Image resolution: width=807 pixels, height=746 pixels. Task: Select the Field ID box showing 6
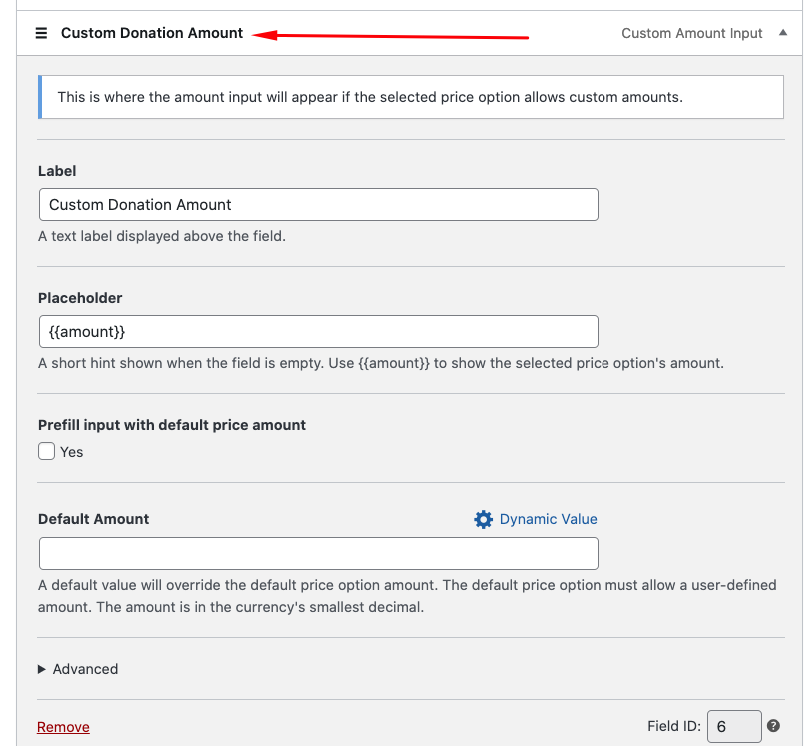[733, 727]
